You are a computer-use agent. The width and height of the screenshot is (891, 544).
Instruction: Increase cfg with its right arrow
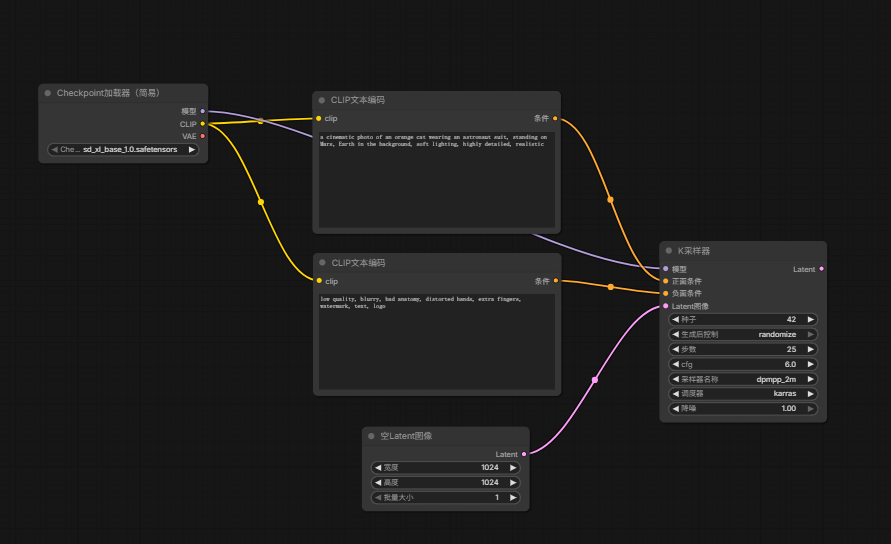[x=811, y=364]
